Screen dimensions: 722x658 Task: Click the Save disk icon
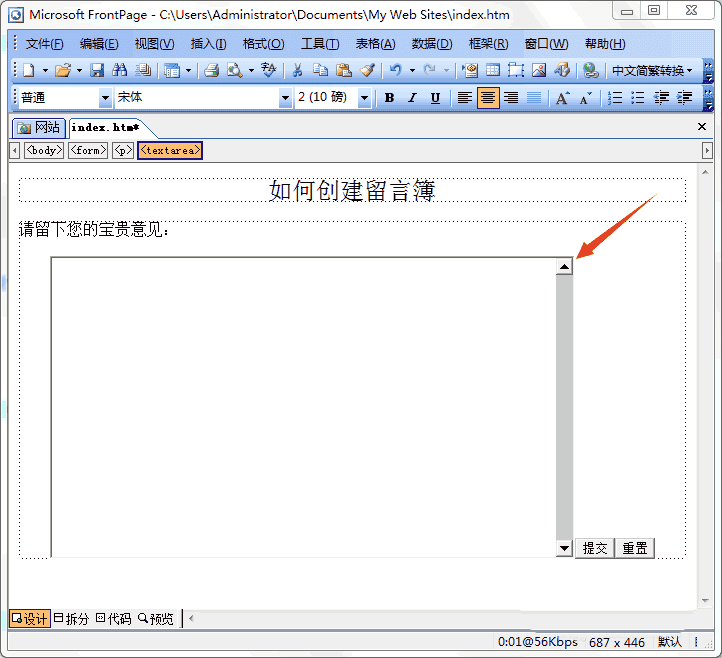coord(97,70)
